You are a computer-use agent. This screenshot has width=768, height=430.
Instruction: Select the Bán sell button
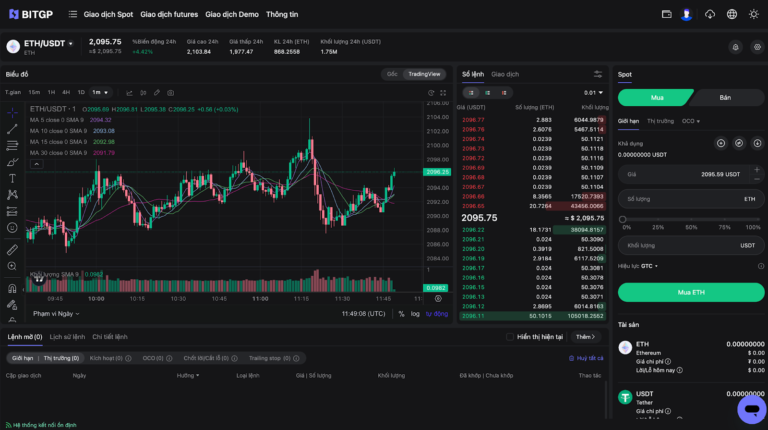tap(725, 97)
